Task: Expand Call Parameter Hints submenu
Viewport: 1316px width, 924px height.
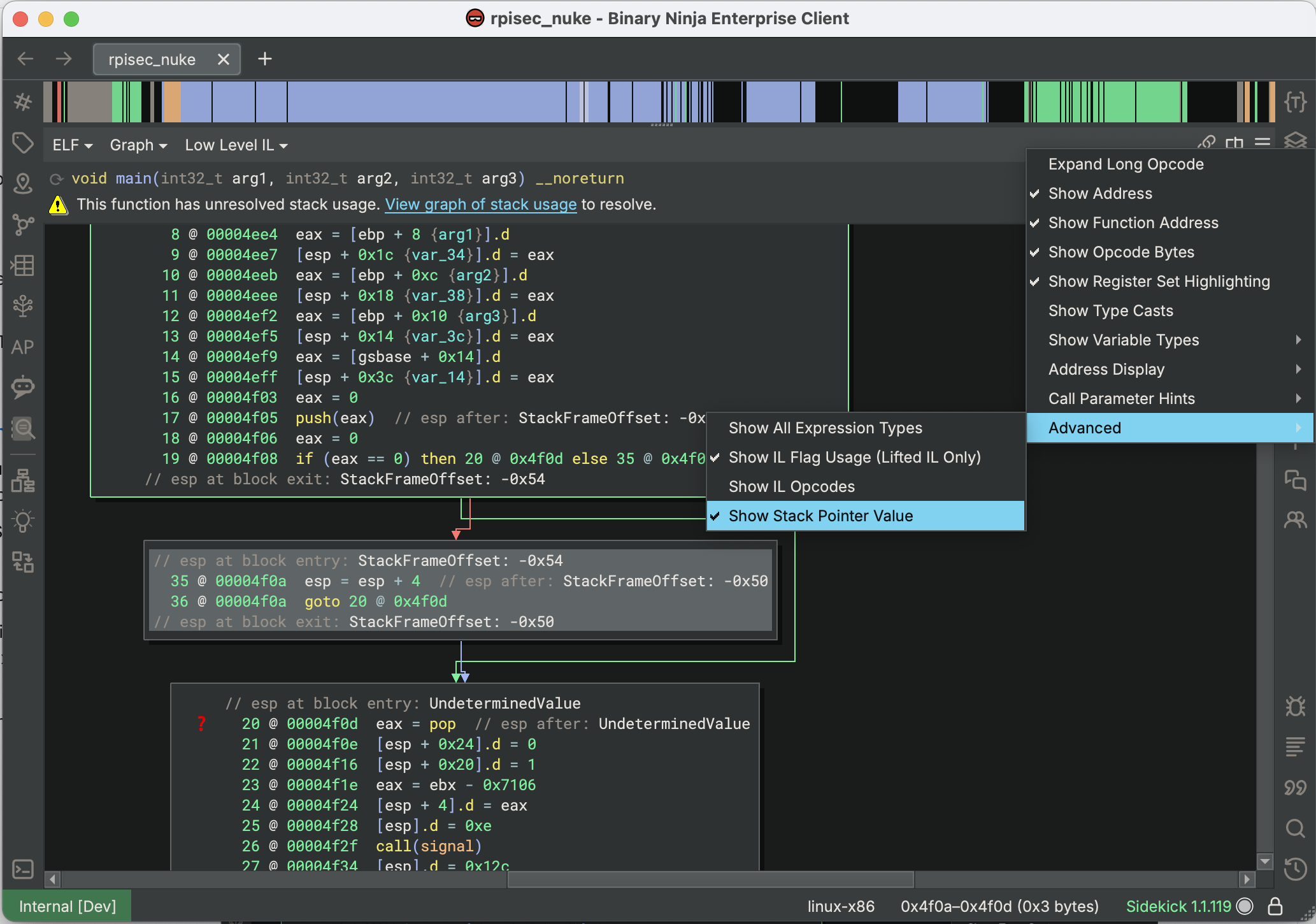Action: click(1169, 399)
